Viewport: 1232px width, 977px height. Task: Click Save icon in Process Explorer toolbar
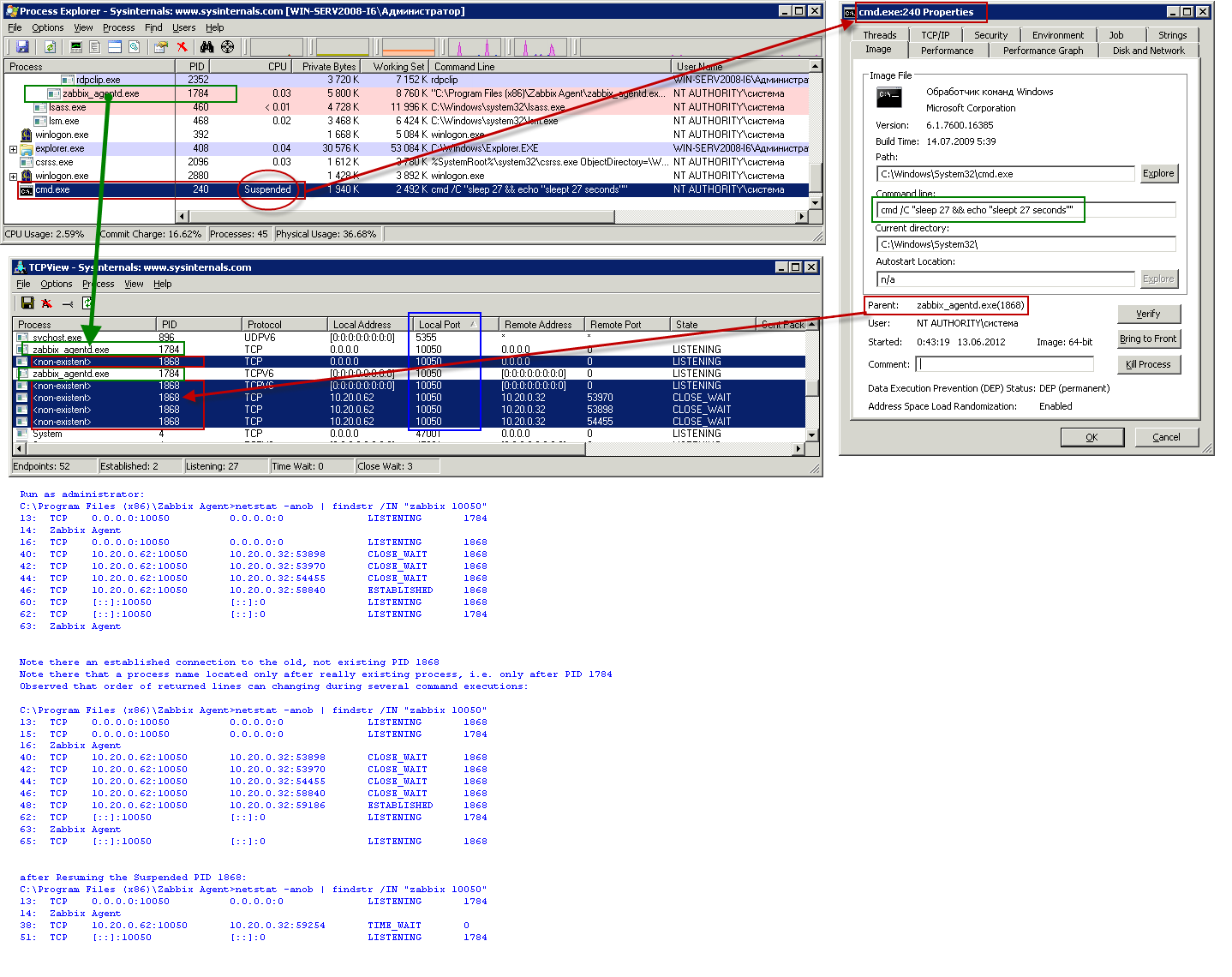pos(22,47)
